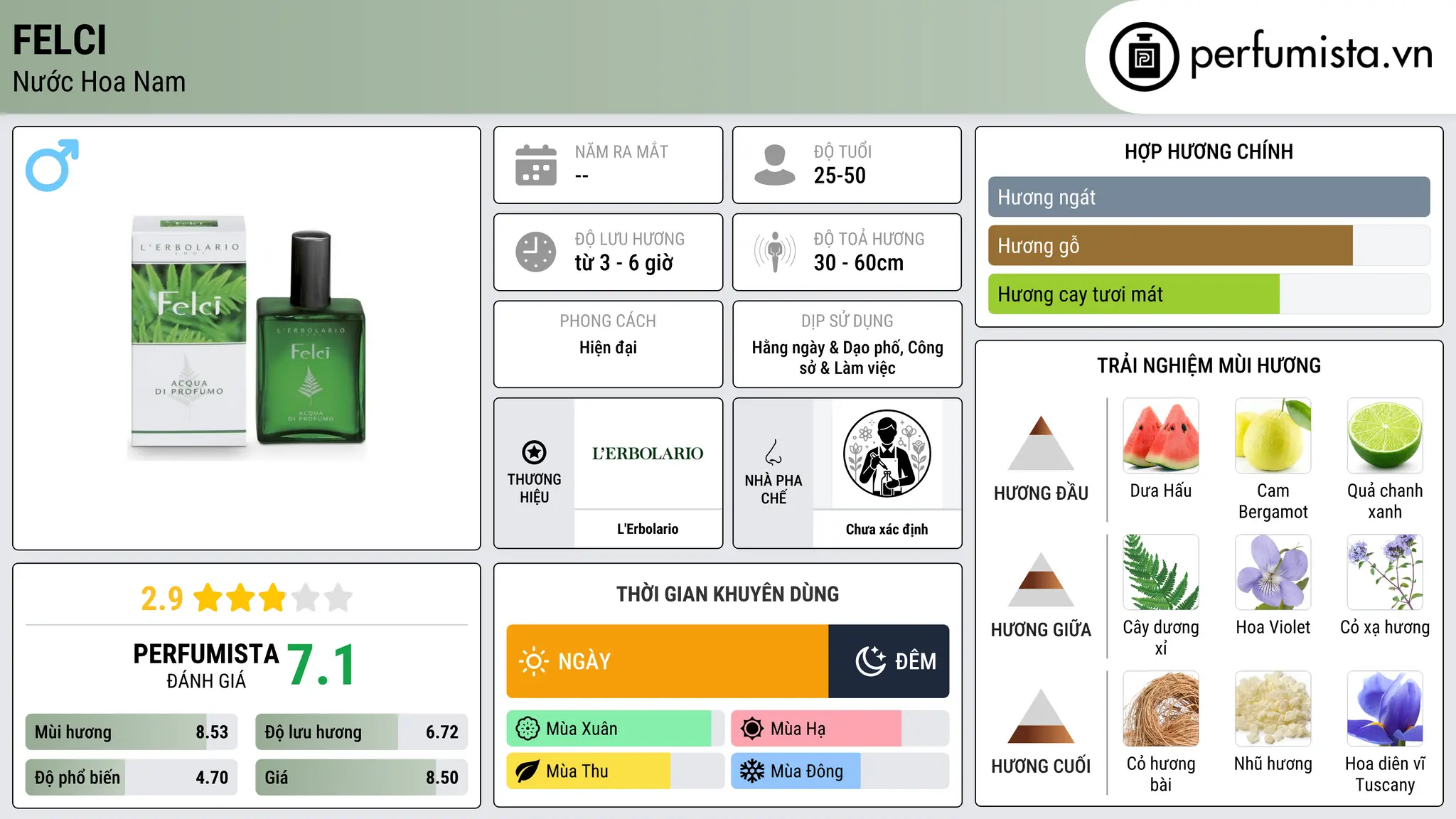Viewport: 1456px width, 819px height.
Task: Click the Hương cay tươi mát accord bar
Action: [1209, 294]
